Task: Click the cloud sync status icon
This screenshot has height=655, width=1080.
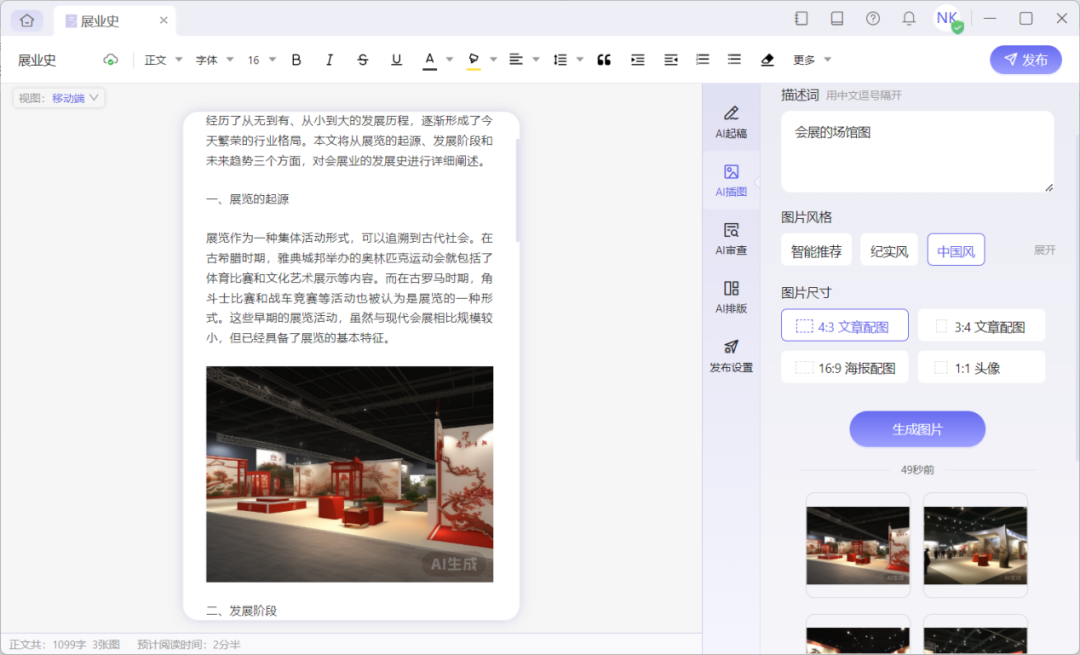Action: pos(110,60)
